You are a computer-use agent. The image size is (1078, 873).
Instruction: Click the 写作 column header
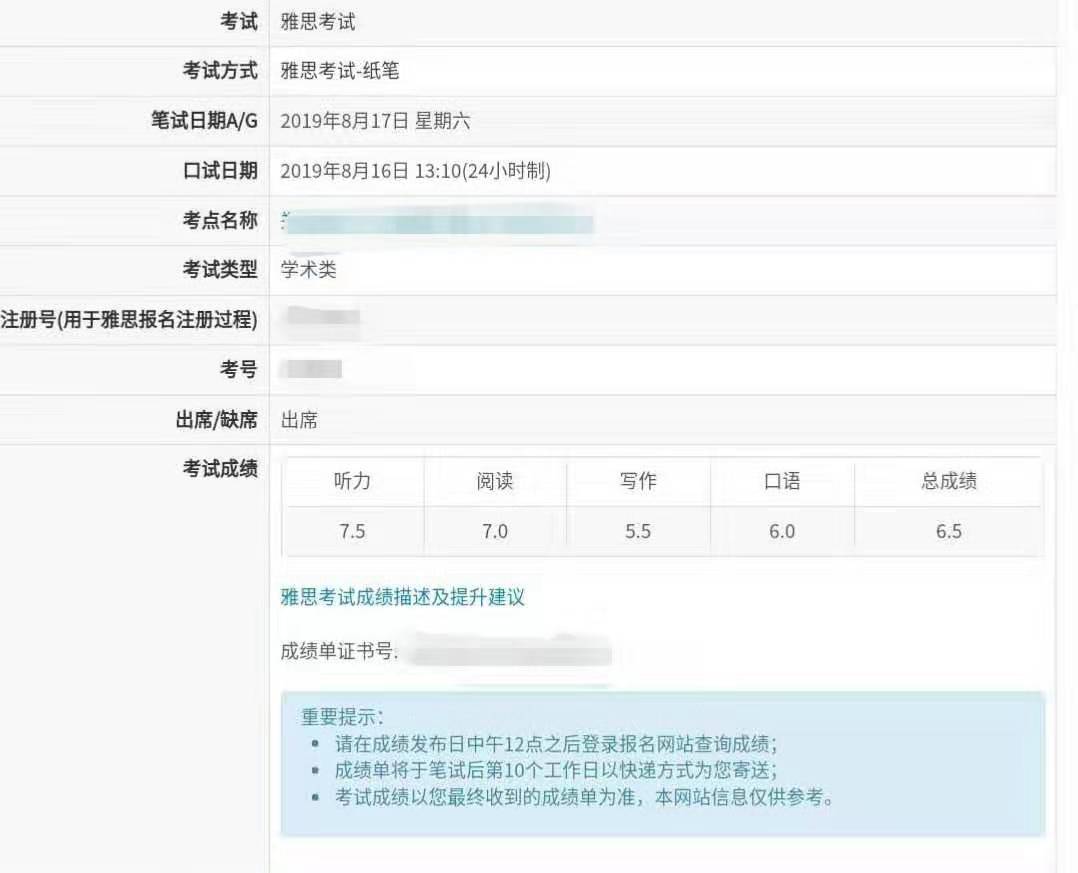click(638, 481)
